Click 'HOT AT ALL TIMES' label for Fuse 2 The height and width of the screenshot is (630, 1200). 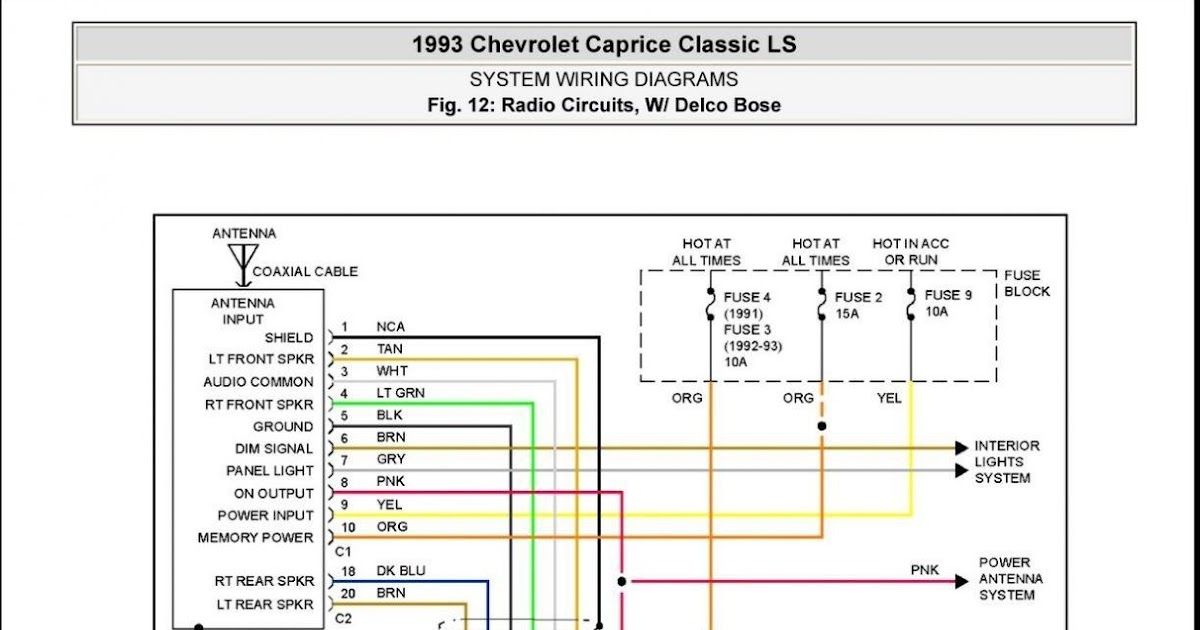pos(816,252)
